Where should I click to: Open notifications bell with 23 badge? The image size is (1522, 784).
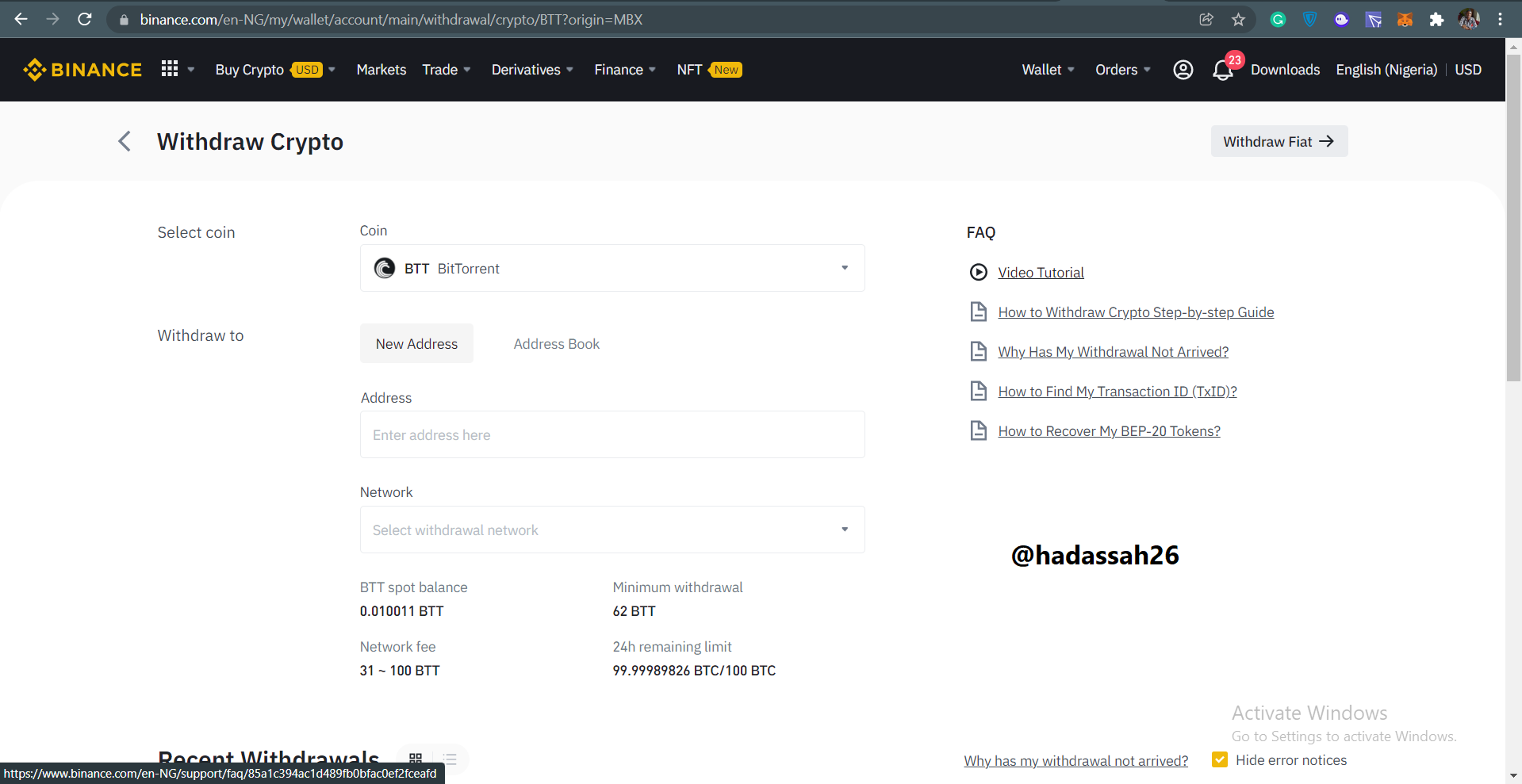click(1223, 70)
